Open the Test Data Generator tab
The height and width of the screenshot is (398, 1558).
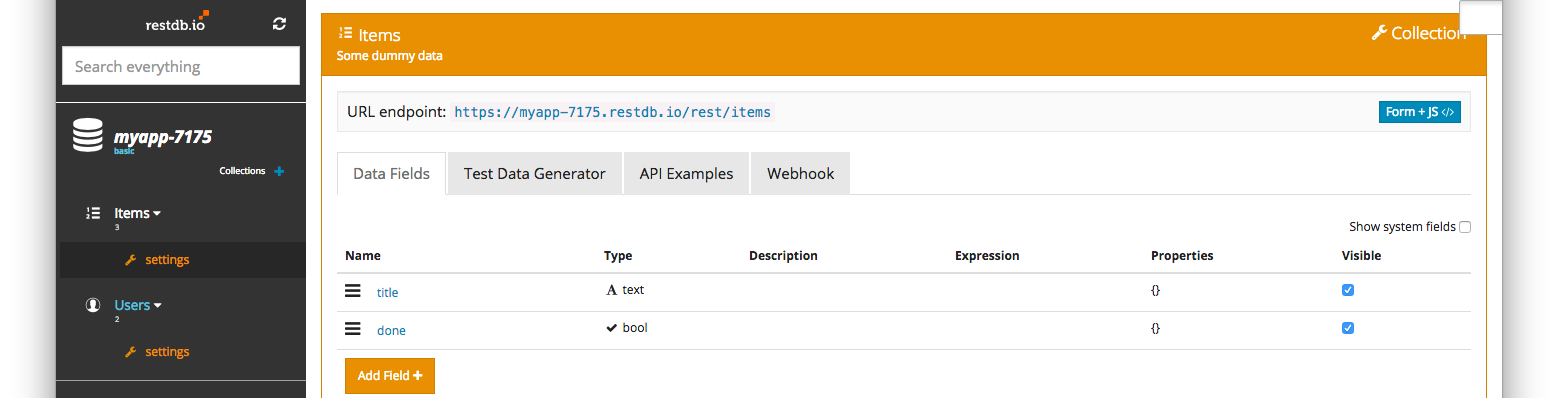pos(535,173)
